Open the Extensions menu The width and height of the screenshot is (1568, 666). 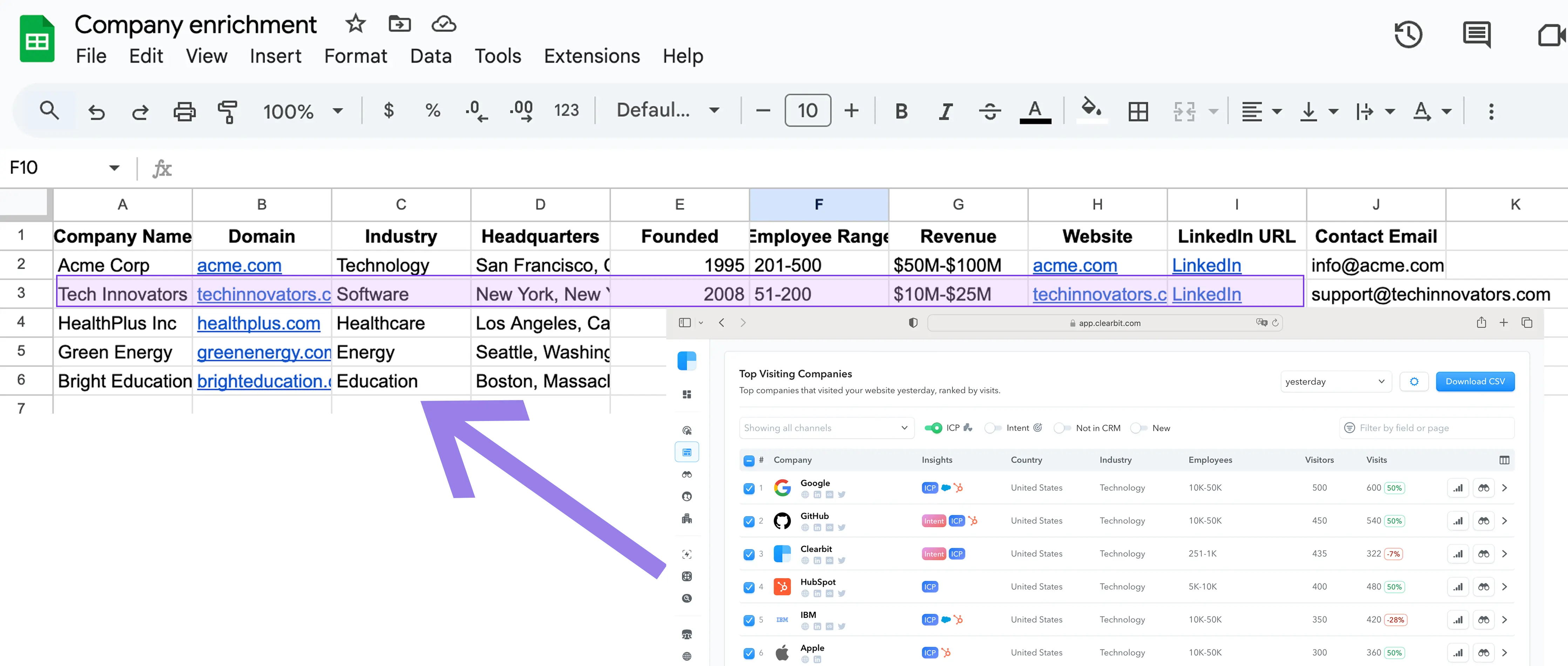pos(592,56)
